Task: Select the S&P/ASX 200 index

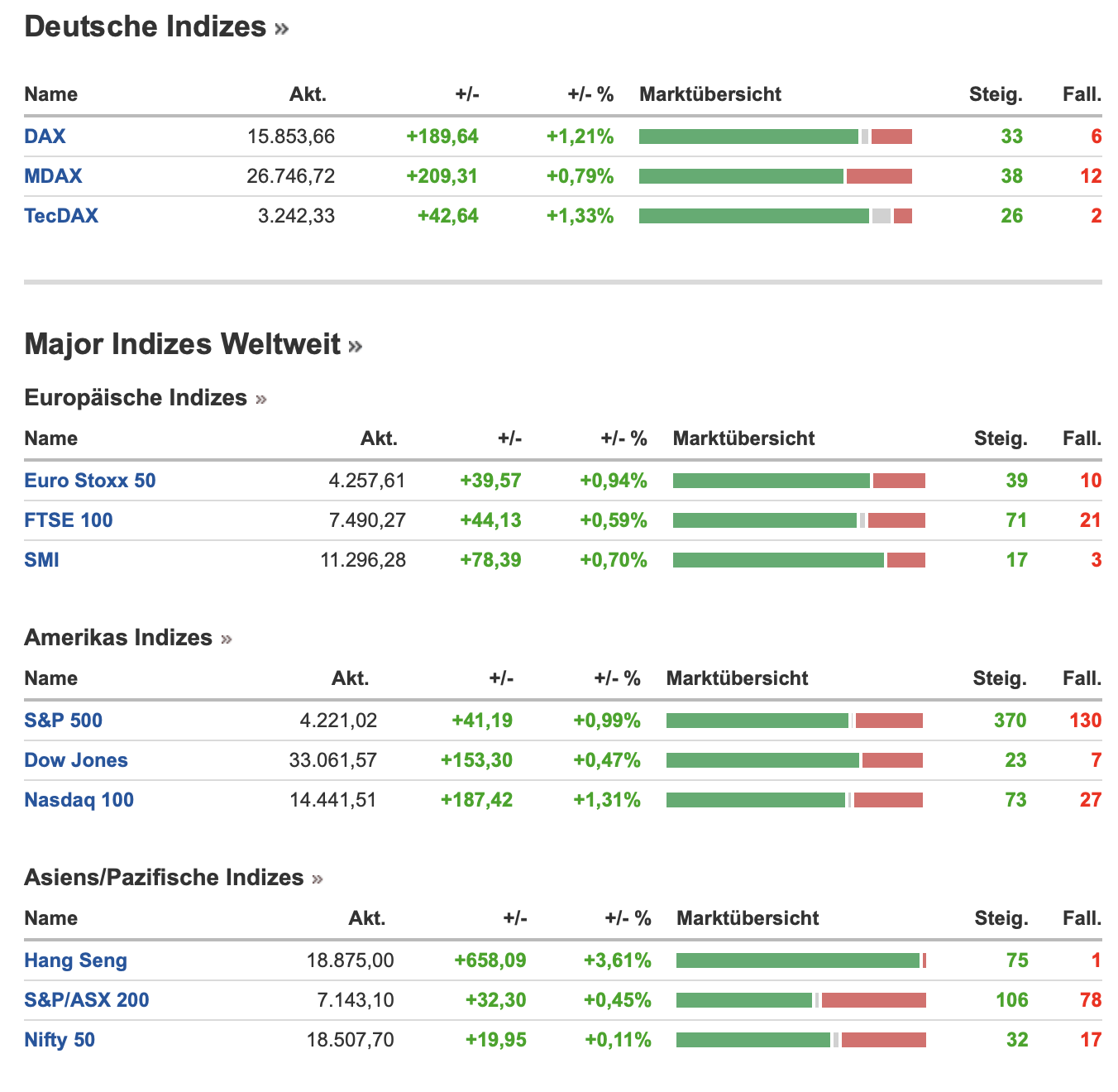Action: coord(87,1000)
